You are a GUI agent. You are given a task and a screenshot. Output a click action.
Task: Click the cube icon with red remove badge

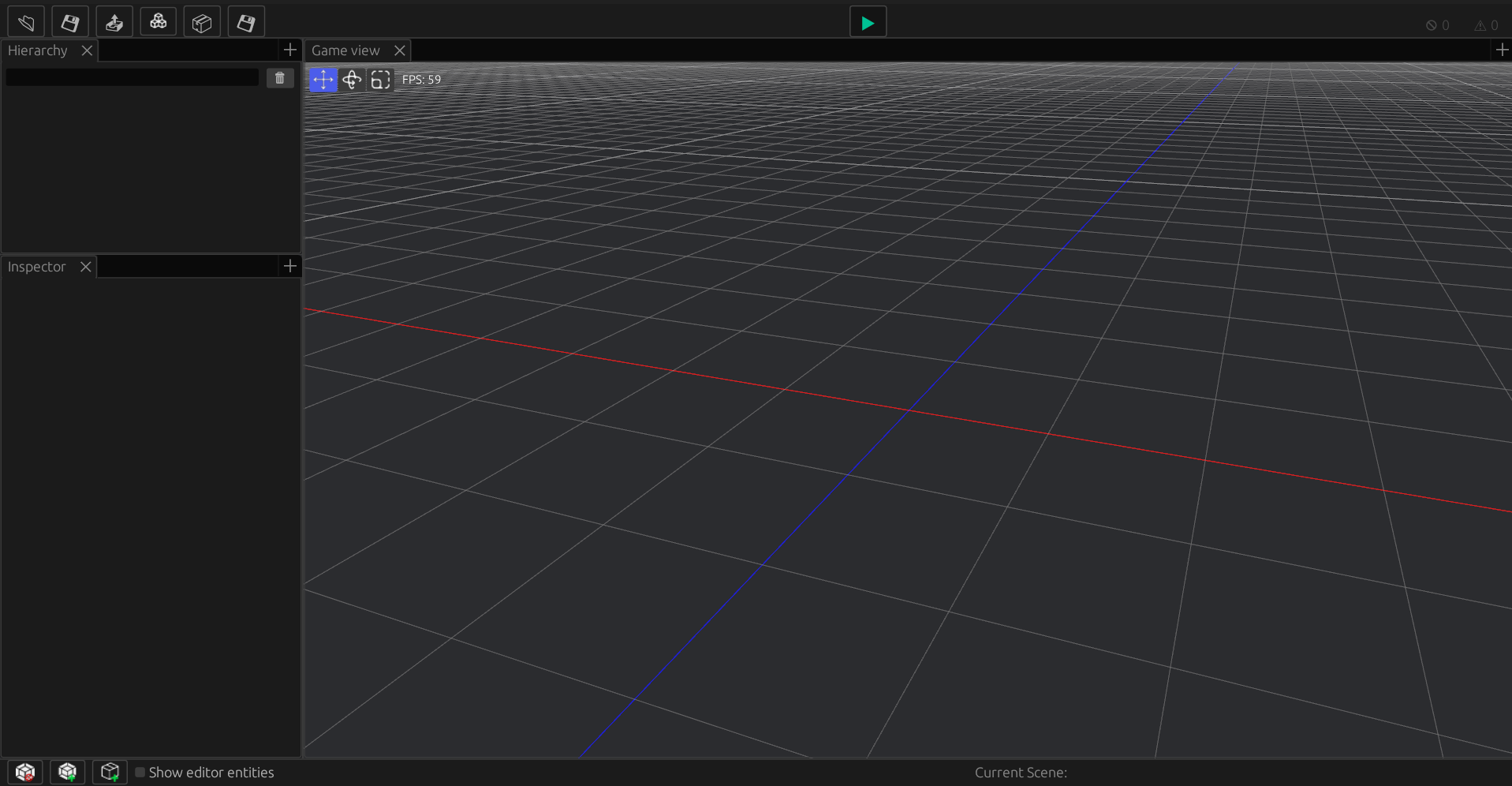(x=25, y=772)
